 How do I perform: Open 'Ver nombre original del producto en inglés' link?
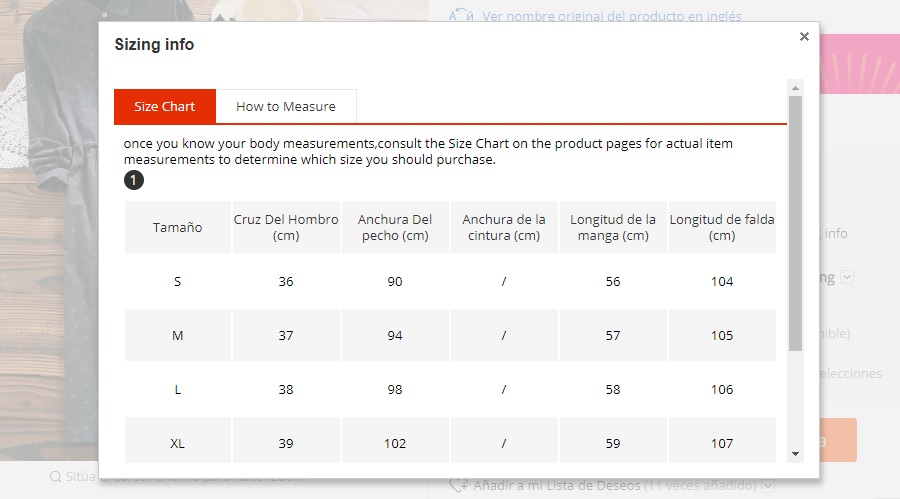[611, 16]
